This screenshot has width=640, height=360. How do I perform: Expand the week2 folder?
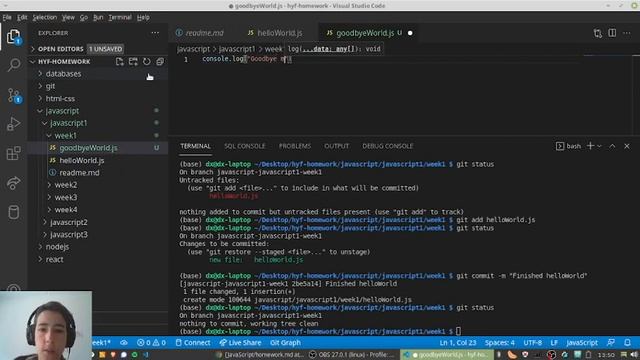[66, 185]
